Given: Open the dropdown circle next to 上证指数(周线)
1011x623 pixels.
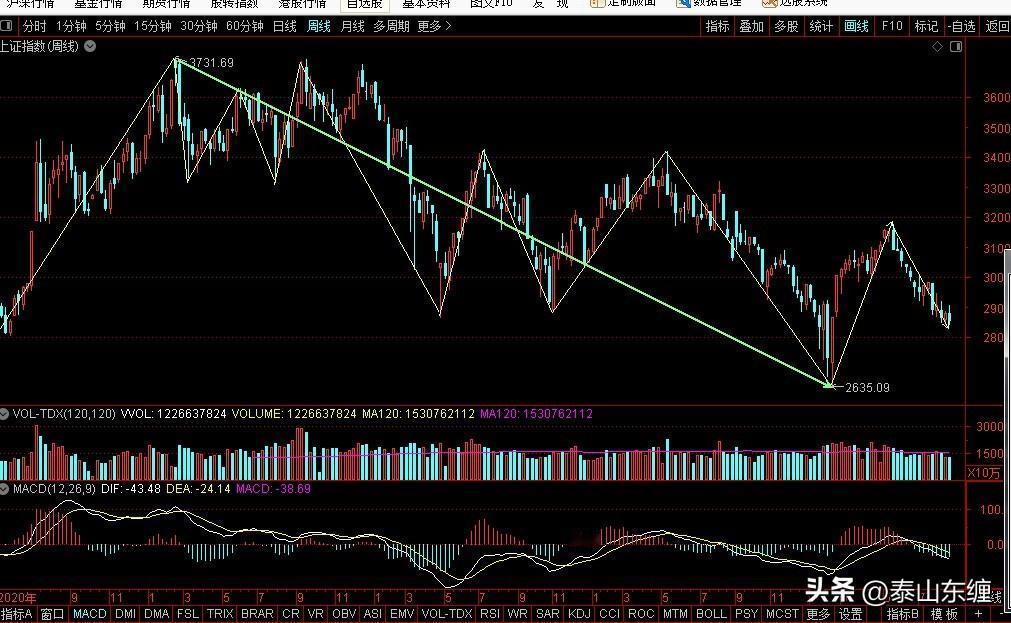Looking at the screenshot, I should coord(90,46).
